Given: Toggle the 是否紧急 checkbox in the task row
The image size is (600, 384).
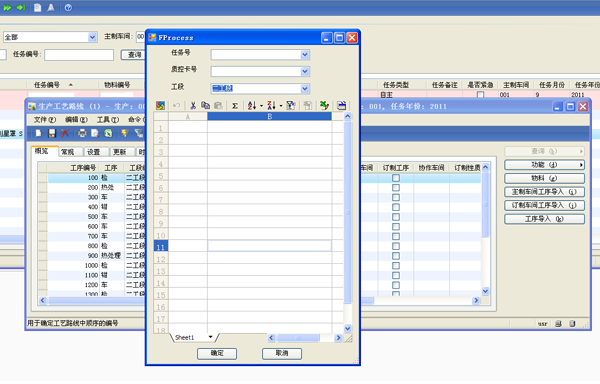Looking at the screenshot, I should point(480,94).
